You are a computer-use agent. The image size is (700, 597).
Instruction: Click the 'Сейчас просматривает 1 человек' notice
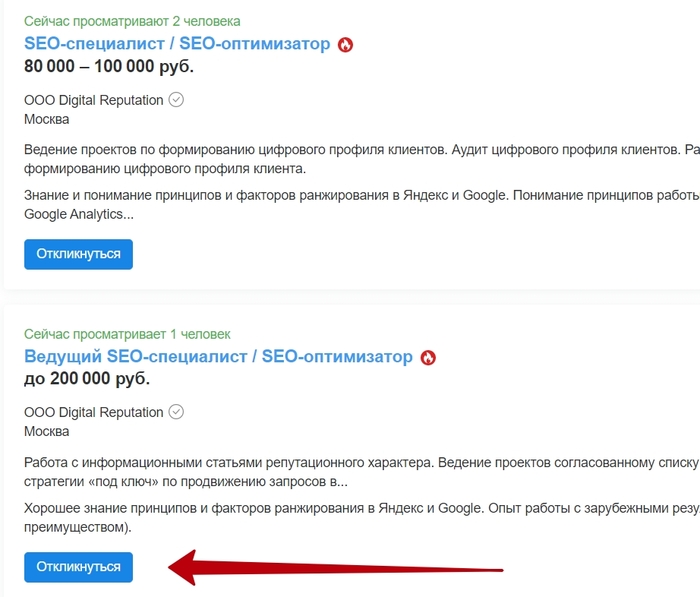coord(127,333)
